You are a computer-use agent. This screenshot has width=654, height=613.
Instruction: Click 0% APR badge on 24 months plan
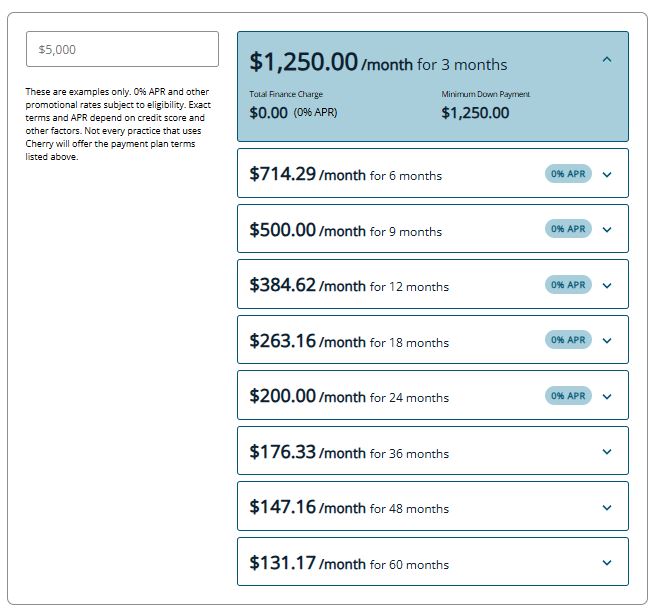pyautogui.click(x=569, y=396)
